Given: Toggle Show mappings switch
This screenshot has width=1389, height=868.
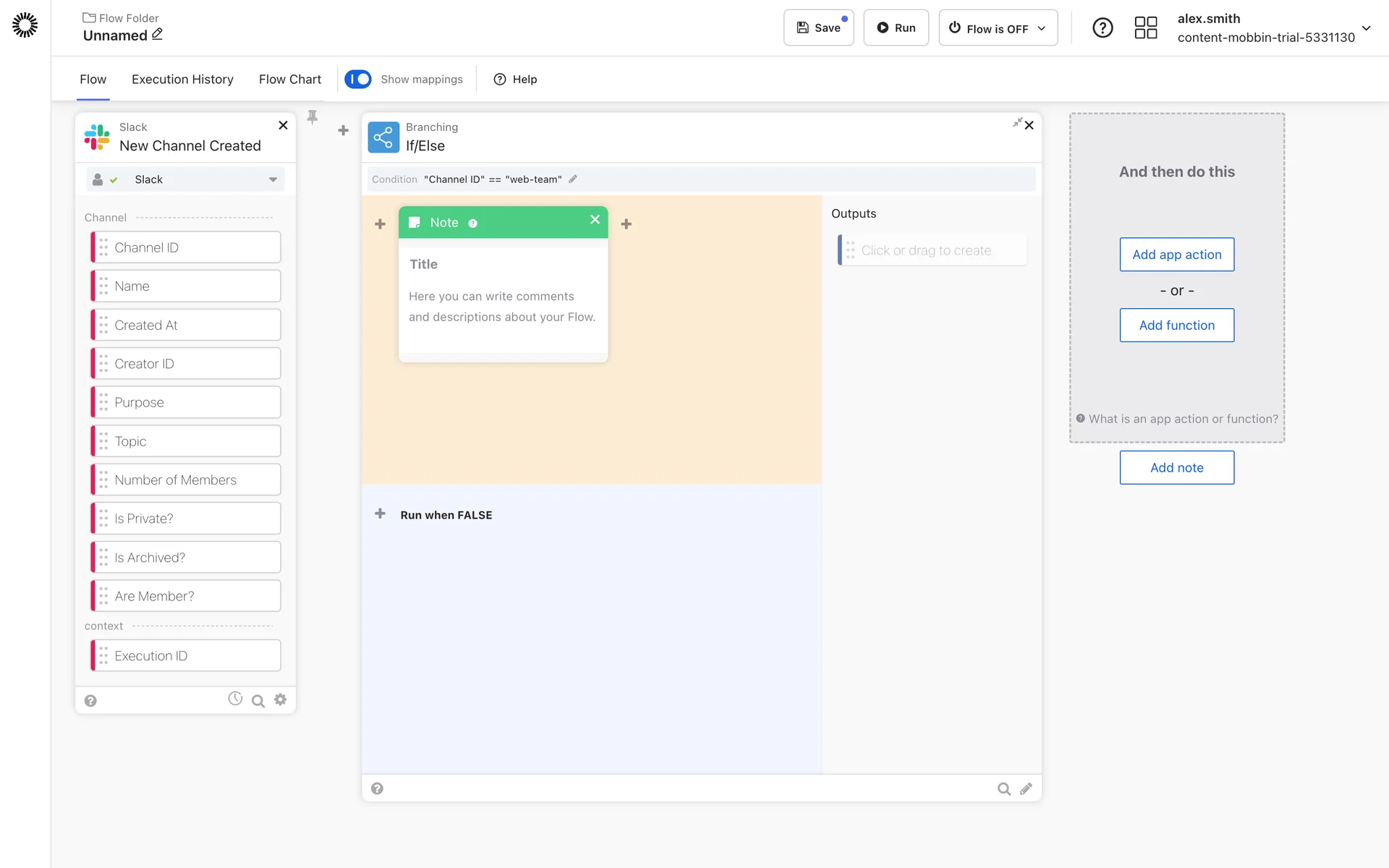Looking at the screenshot, I should [358, 79].
